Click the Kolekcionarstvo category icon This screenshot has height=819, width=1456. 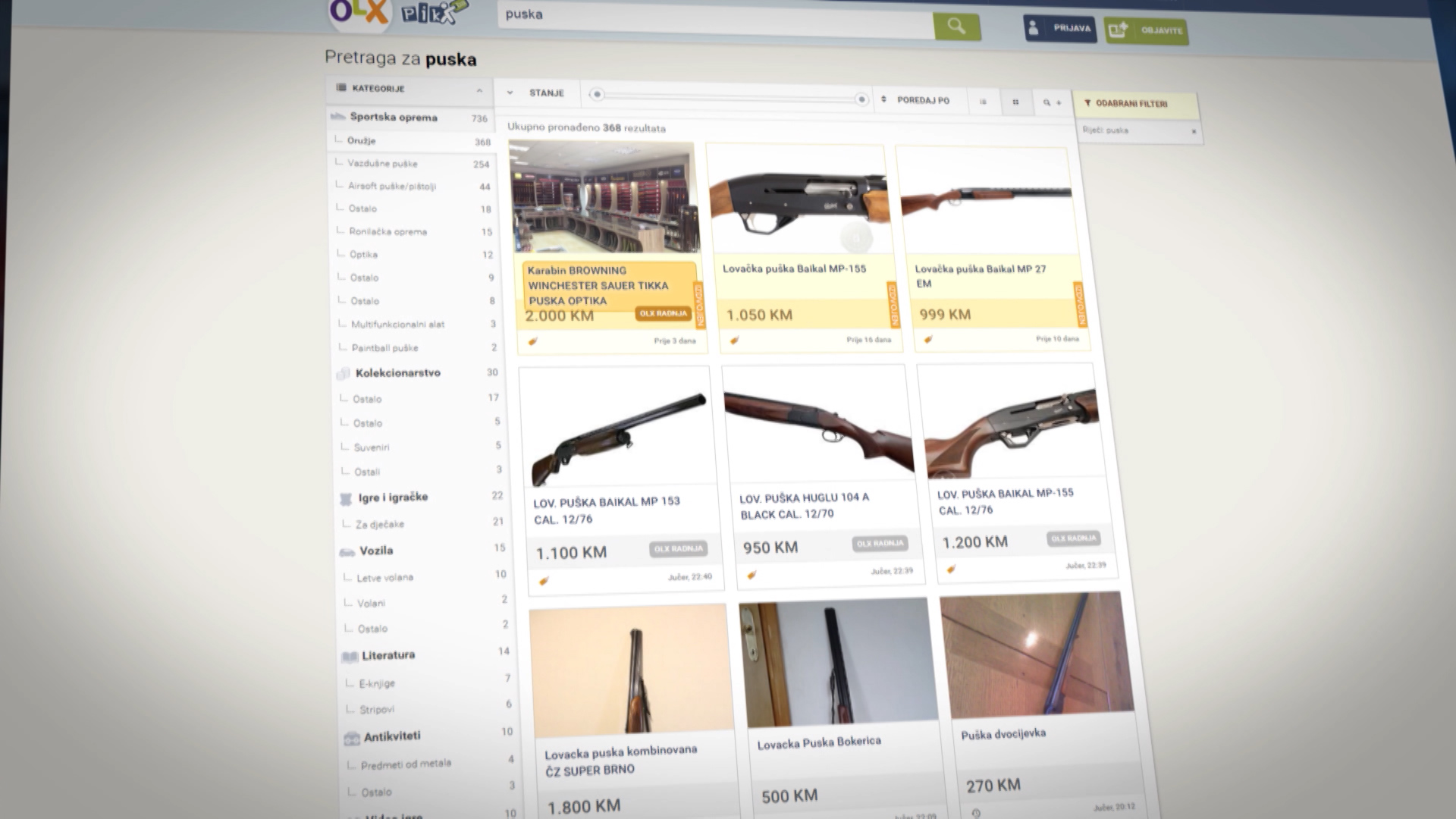click(x=344, y=373)
